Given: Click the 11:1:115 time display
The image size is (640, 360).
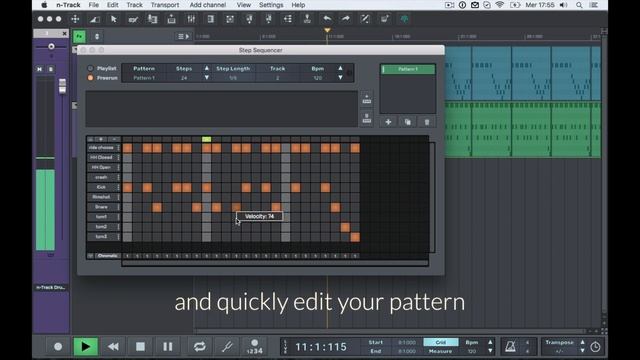Looking at the screenshot, I should pyautogui.click(x=321, y=347).
